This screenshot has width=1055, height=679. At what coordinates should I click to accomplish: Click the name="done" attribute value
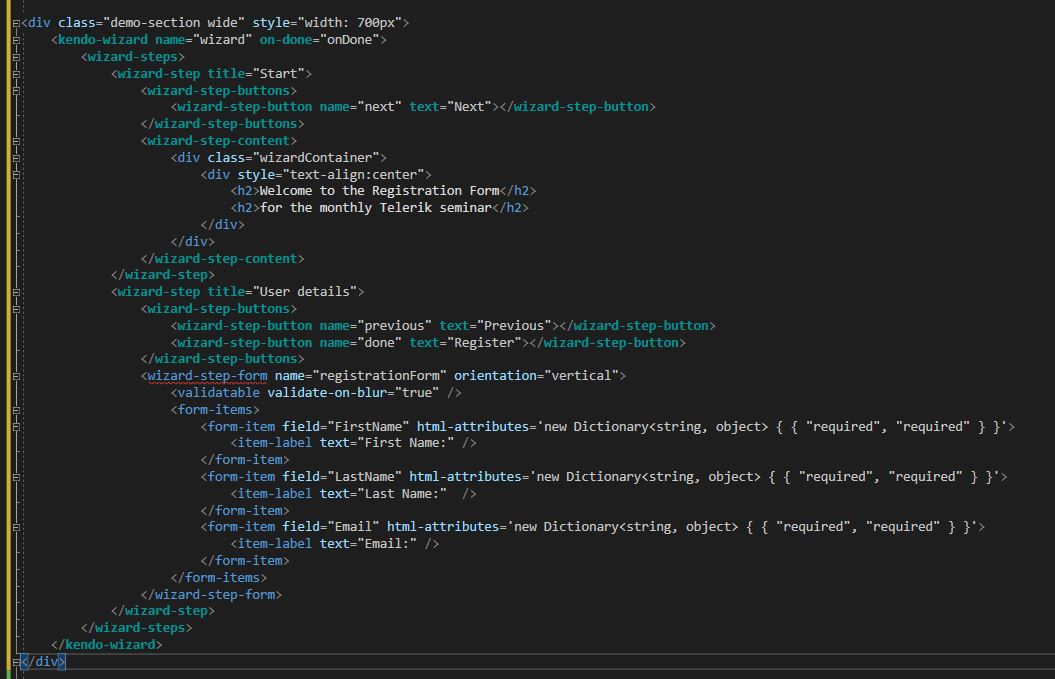379,342
